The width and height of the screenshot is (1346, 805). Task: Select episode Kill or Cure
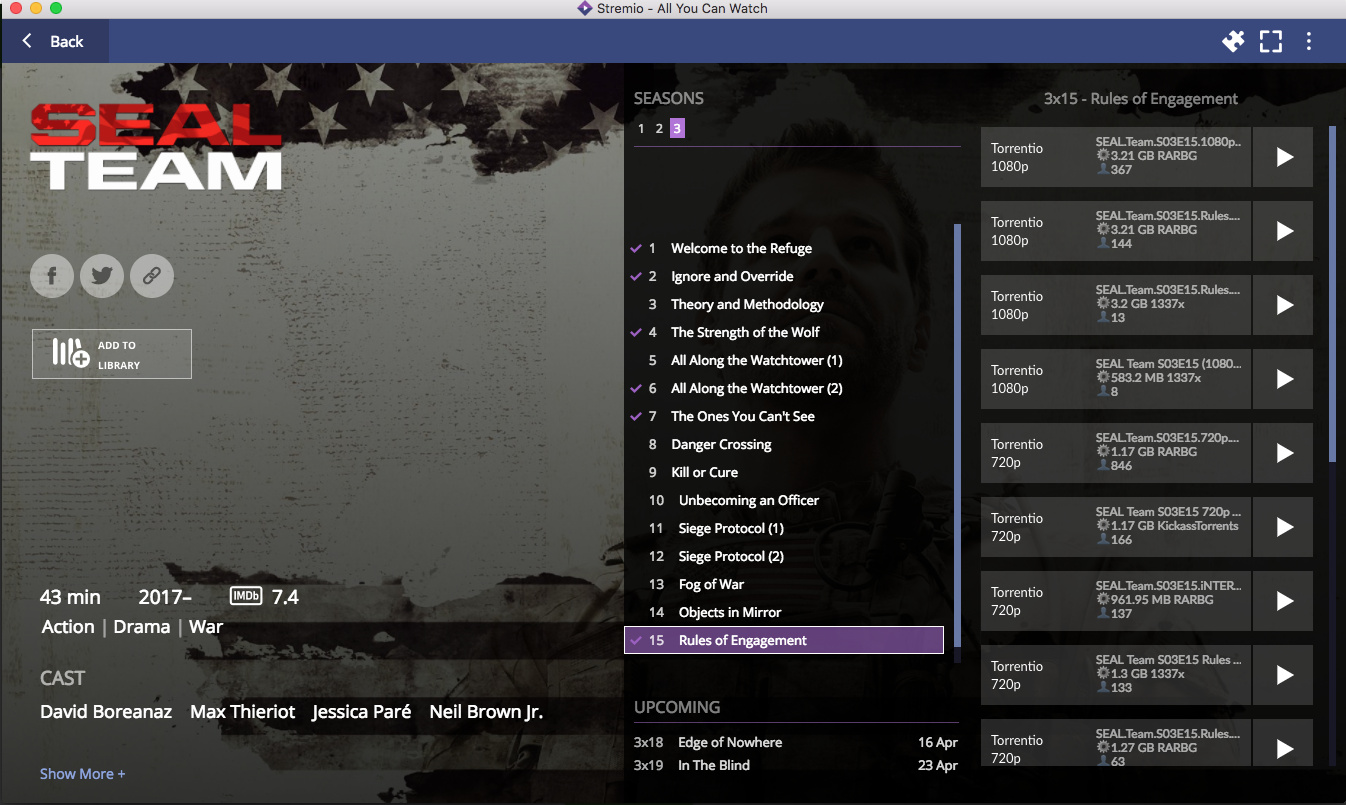point(784,472)
